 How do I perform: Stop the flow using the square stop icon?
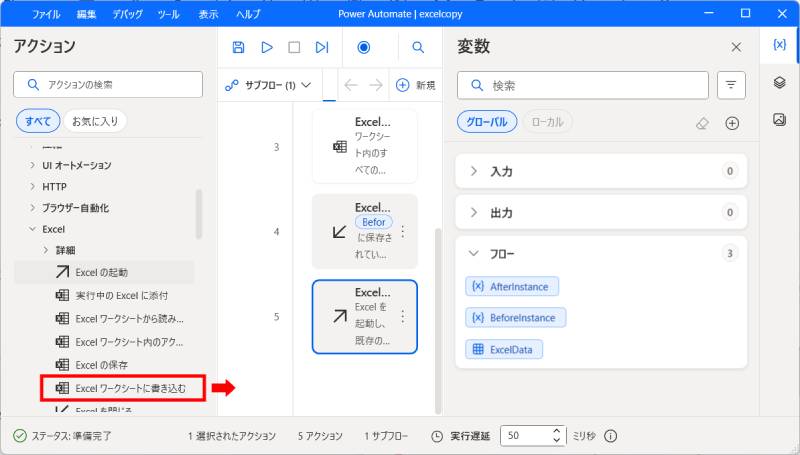point(294,47)
